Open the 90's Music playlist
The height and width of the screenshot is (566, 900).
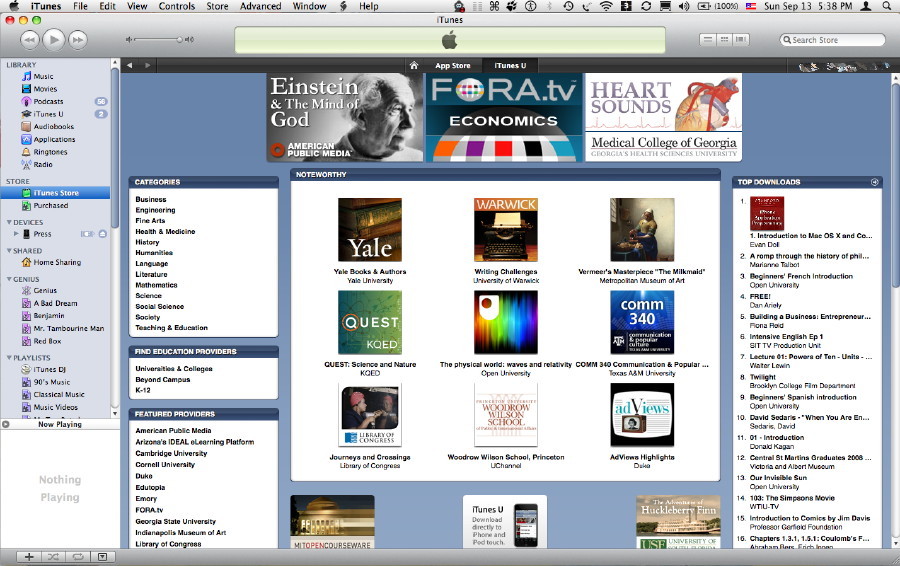(52, 382)
